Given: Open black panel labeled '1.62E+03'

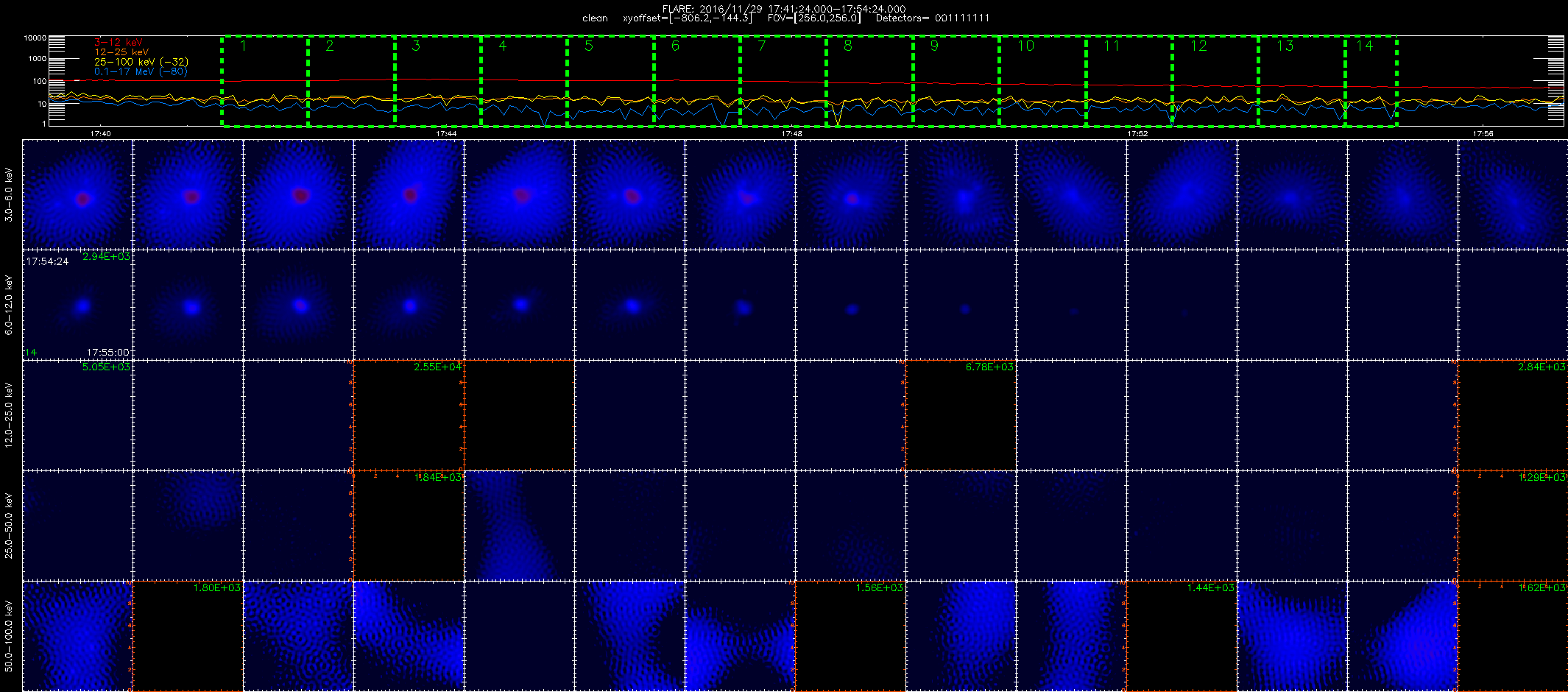Looking at the screenshot, I should [x=1513, y=636].
